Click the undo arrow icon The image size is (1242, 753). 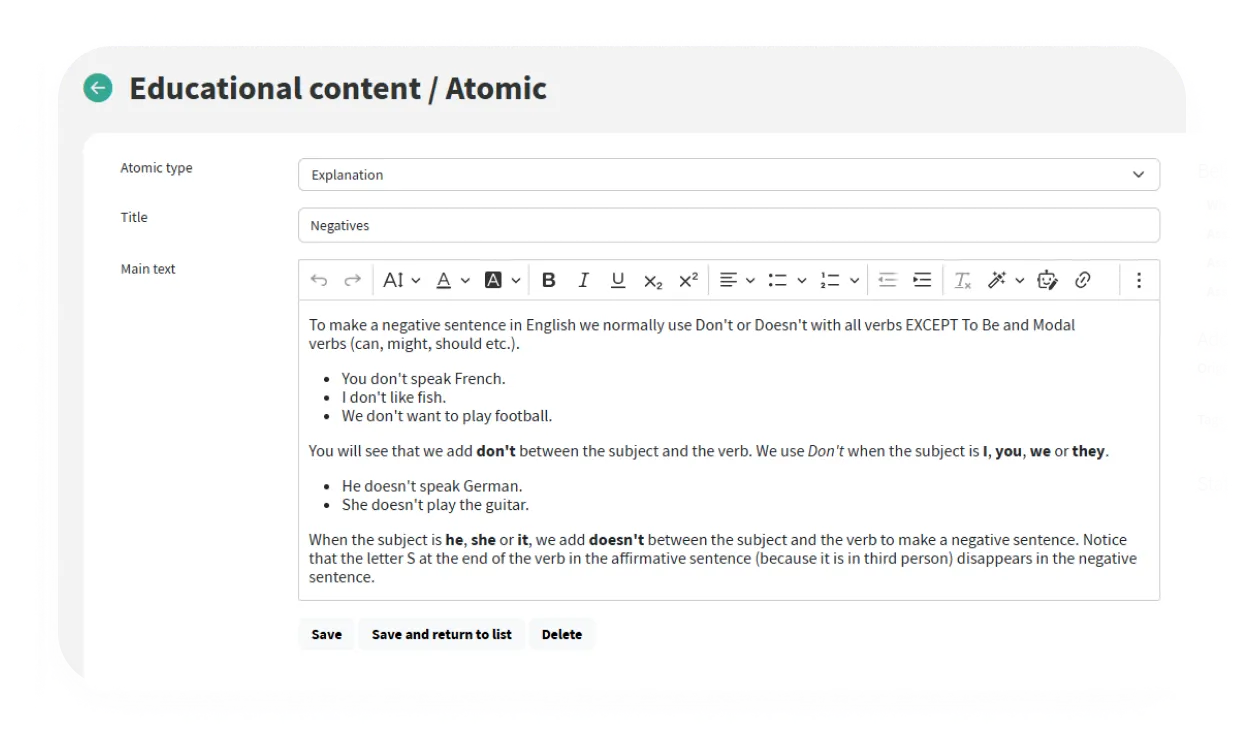click(x=319, y=280)
